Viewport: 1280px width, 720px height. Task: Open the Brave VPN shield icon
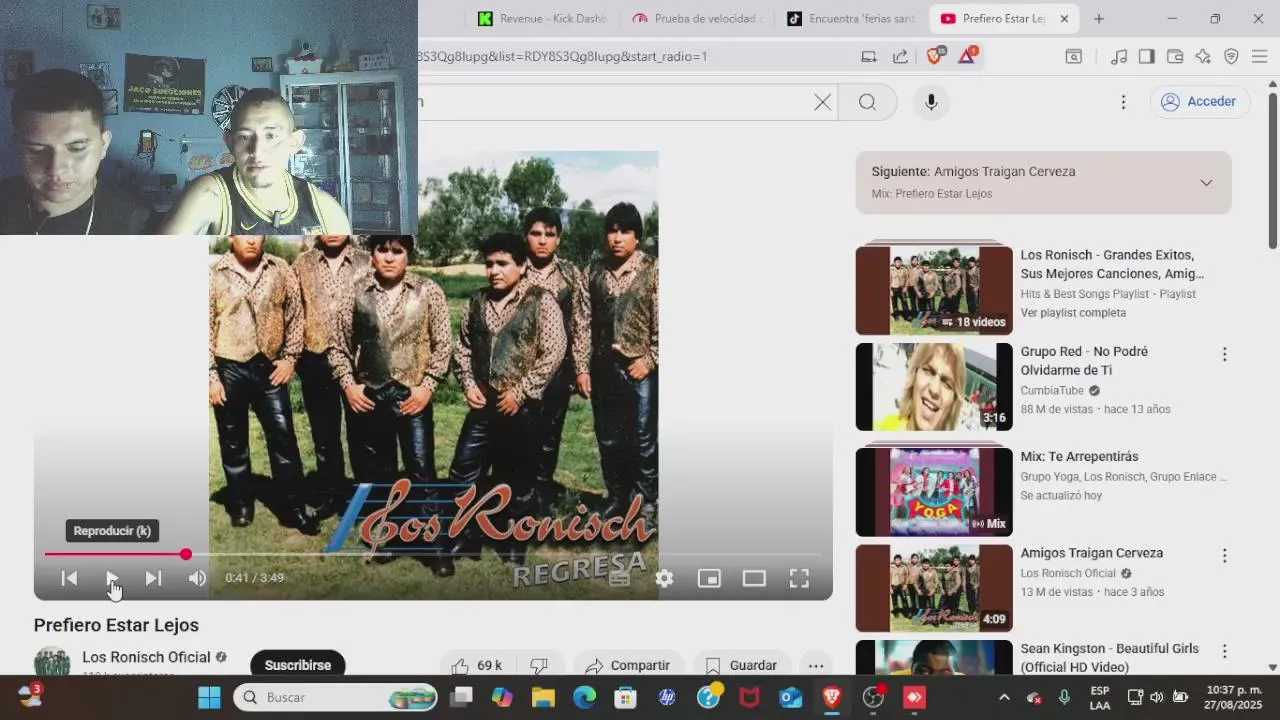(1231, 57)
